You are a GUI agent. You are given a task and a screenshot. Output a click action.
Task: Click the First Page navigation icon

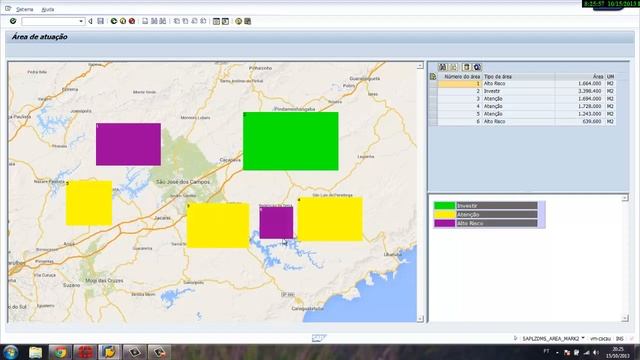(x=176, y=21)
